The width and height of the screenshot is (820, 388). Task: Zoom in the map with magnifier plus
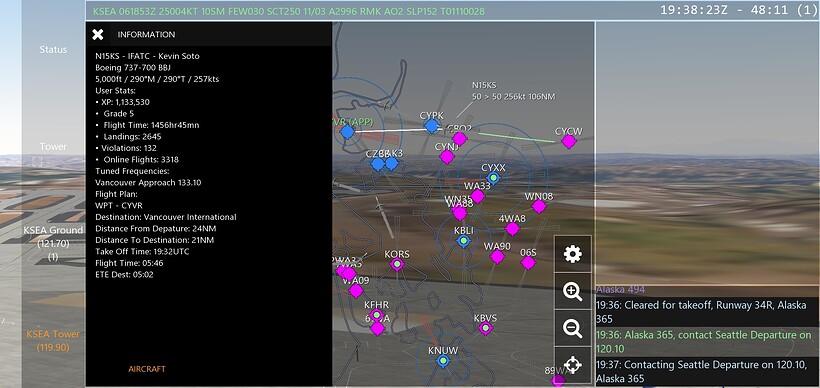pyautogui.click(x=573, y=291)
